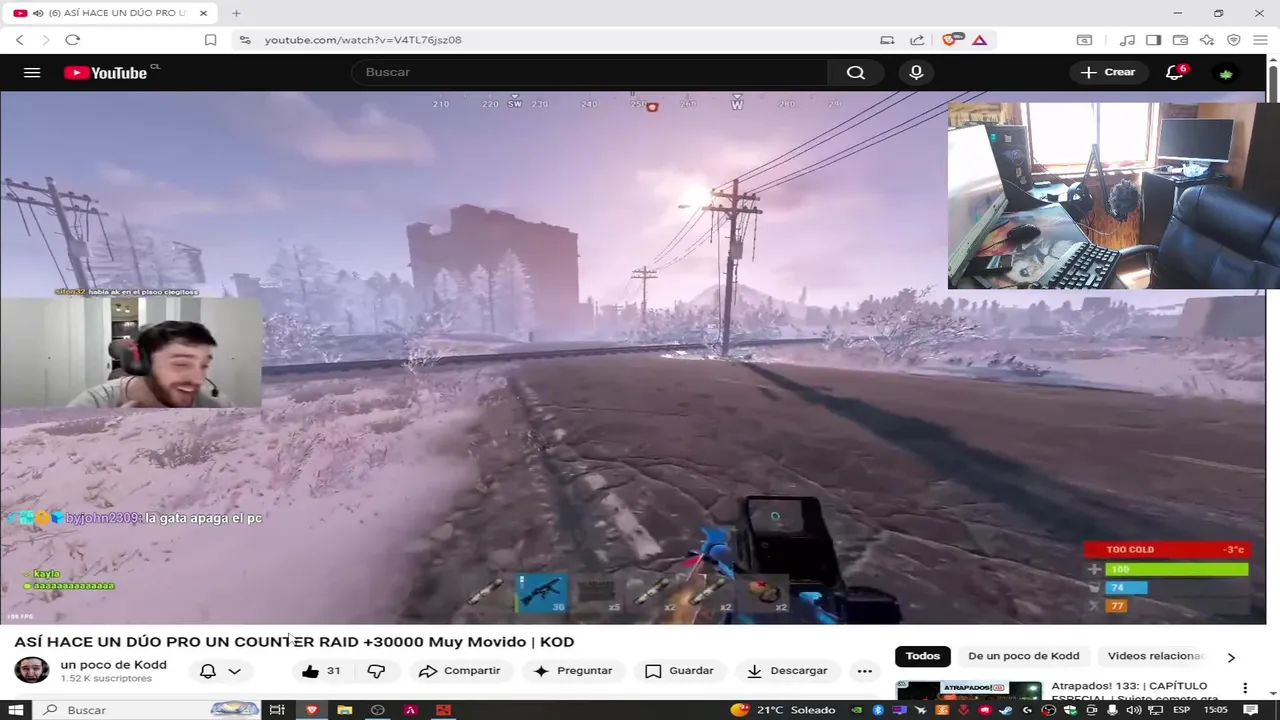Select the De un poco de Kodd chip
Viewport: 1280px width, 720px height.
click(x=1023, y=656)
